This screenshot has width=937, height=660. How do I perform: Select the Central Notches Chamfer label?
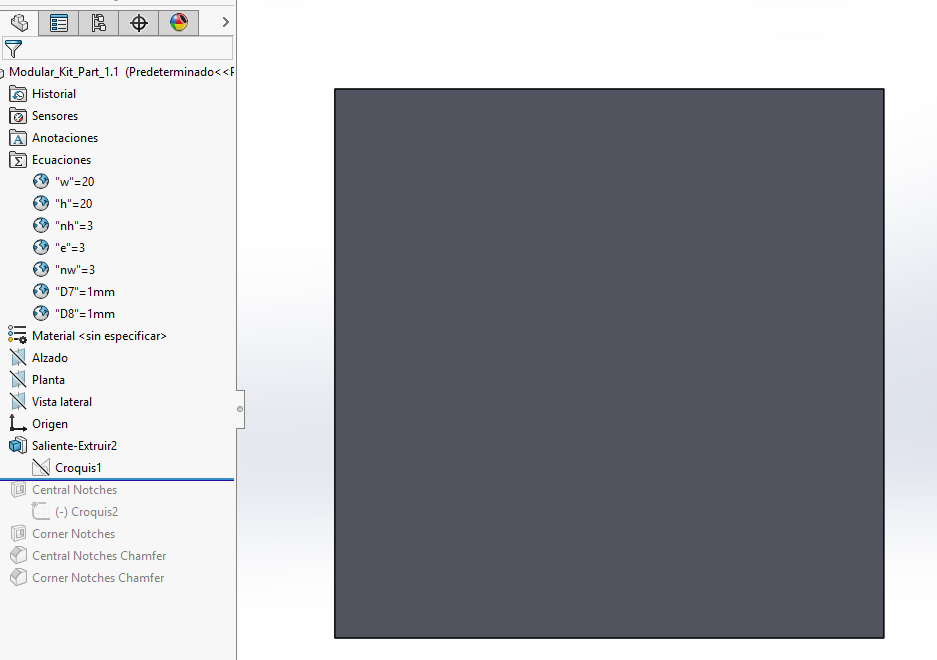pos(99,556)
